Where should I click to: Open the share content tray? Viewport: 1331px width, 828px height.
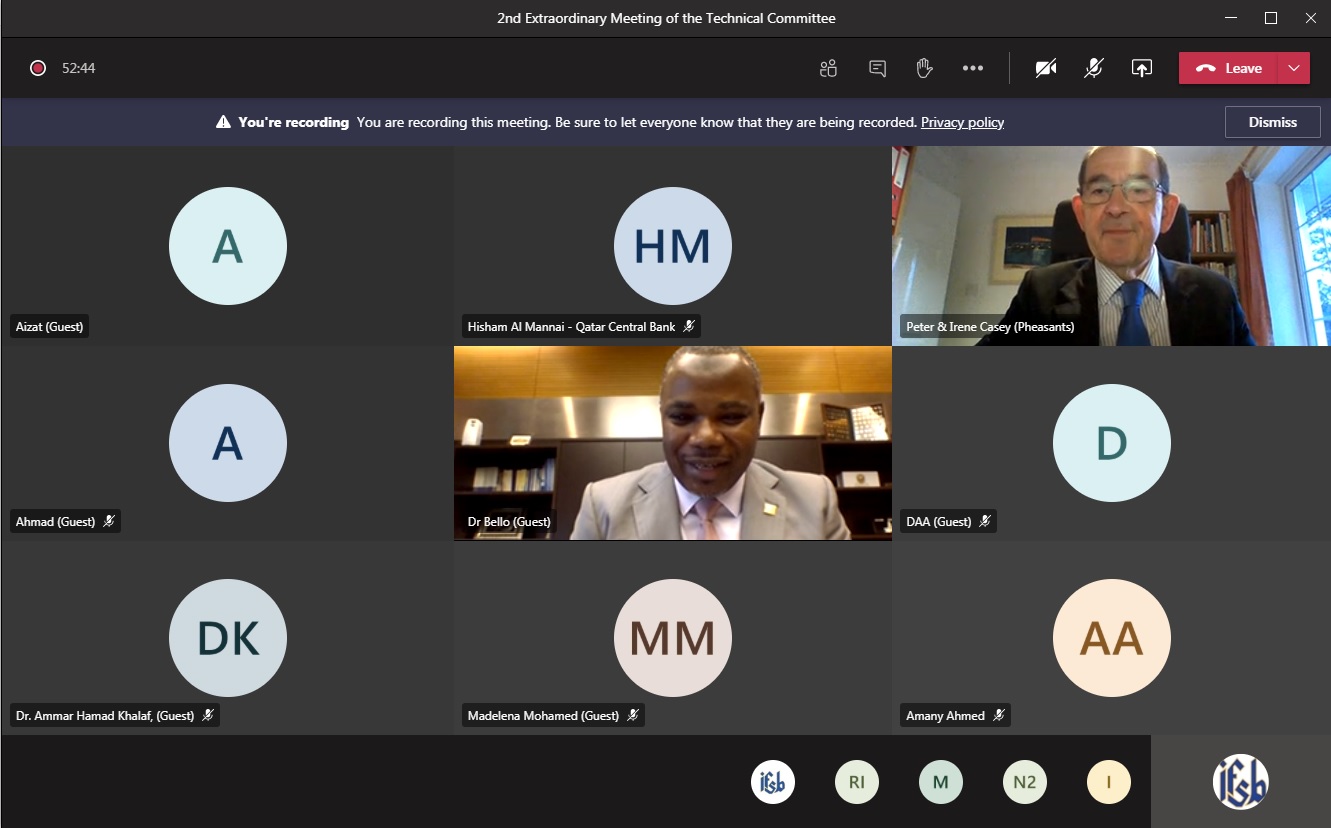click(x=1142, y=68)
